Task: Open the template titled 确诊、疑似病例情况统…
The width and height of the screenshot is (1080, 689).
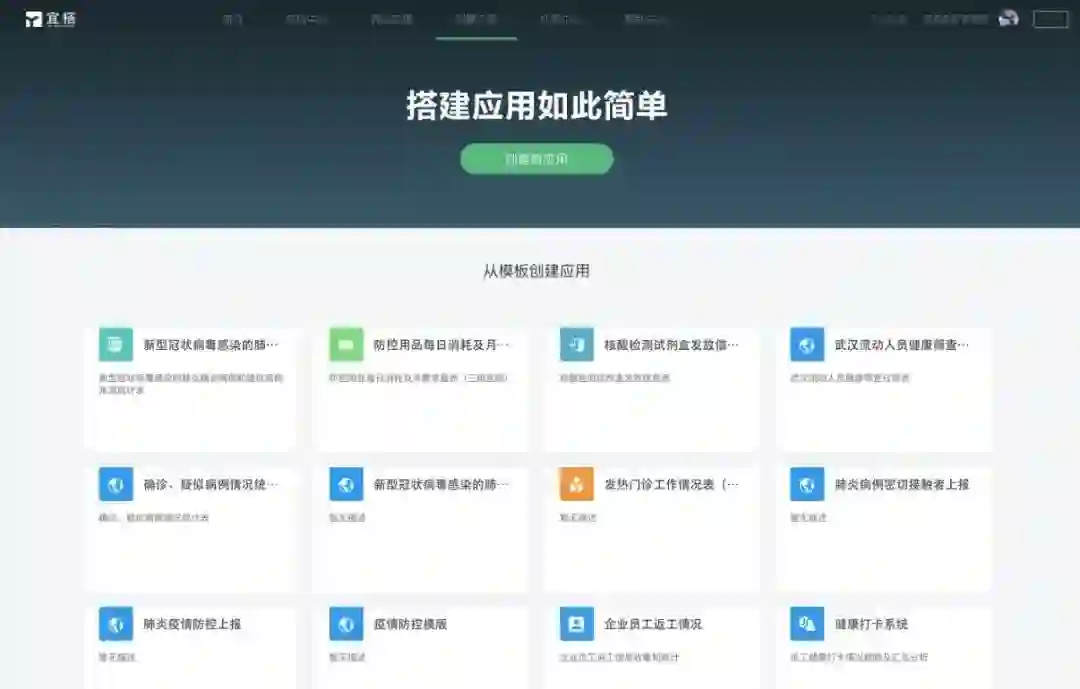Action: tap(211, 484)
